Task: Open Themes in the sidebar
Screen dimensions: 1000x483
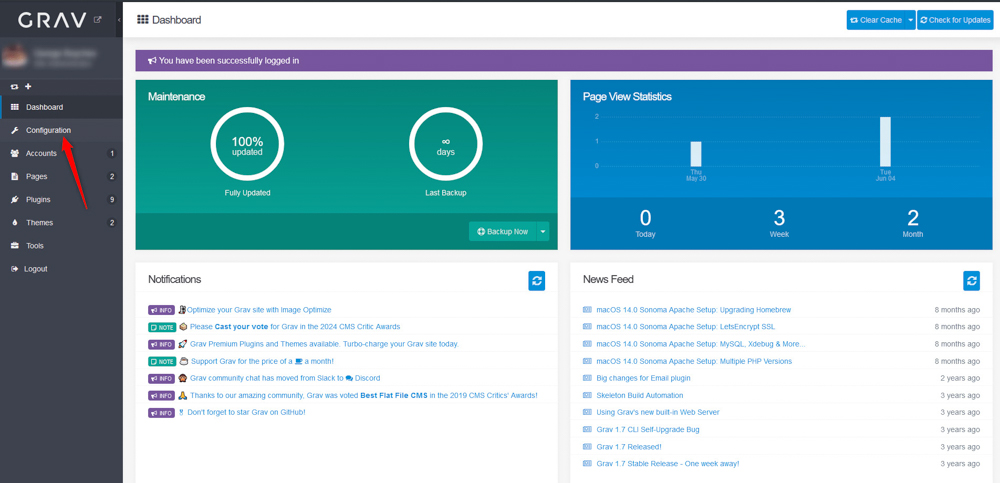Action: [x=61, y=223]
